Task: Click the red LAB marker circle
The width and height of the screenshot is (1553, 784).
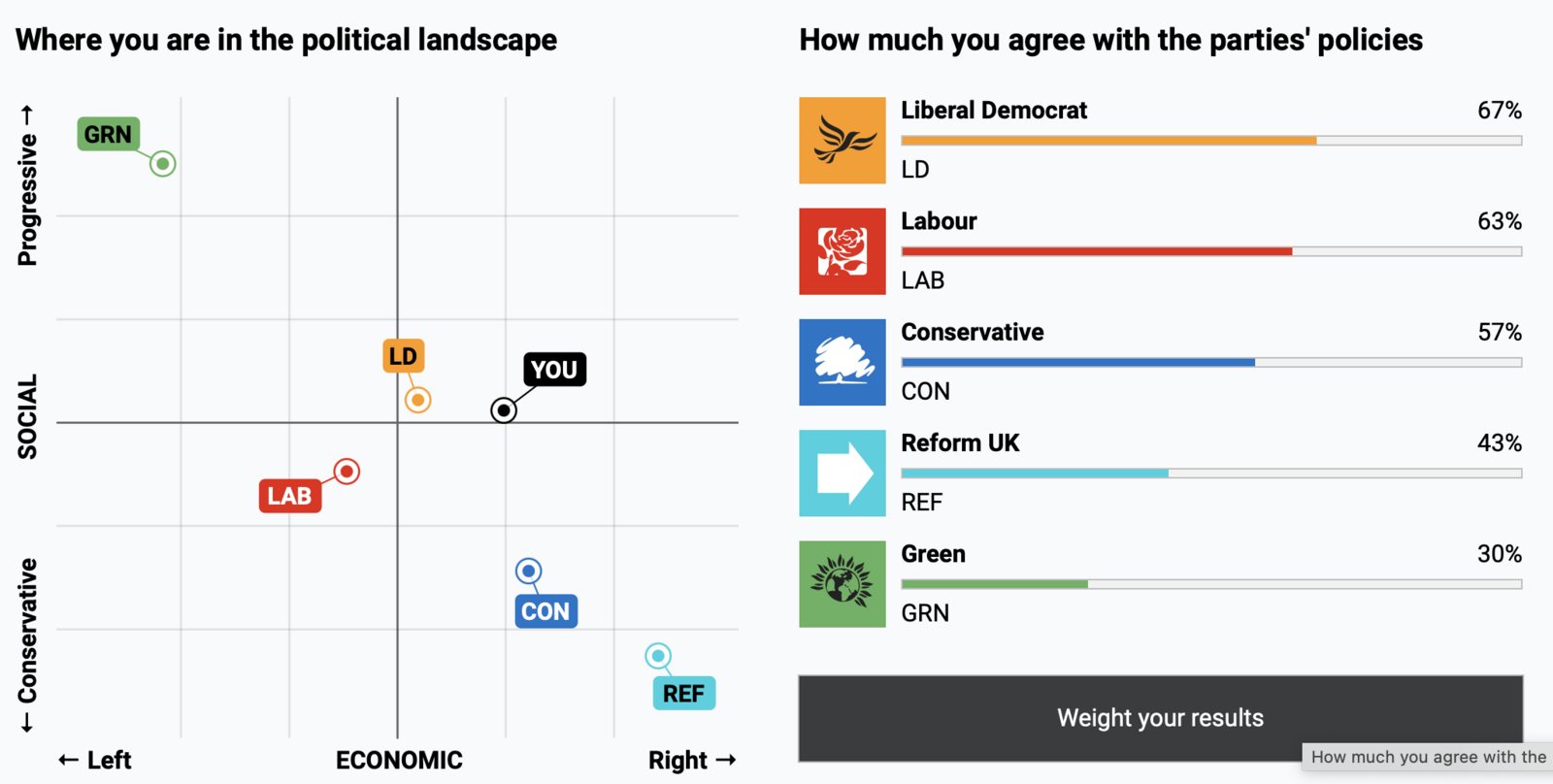Action: tap(347, 472)
